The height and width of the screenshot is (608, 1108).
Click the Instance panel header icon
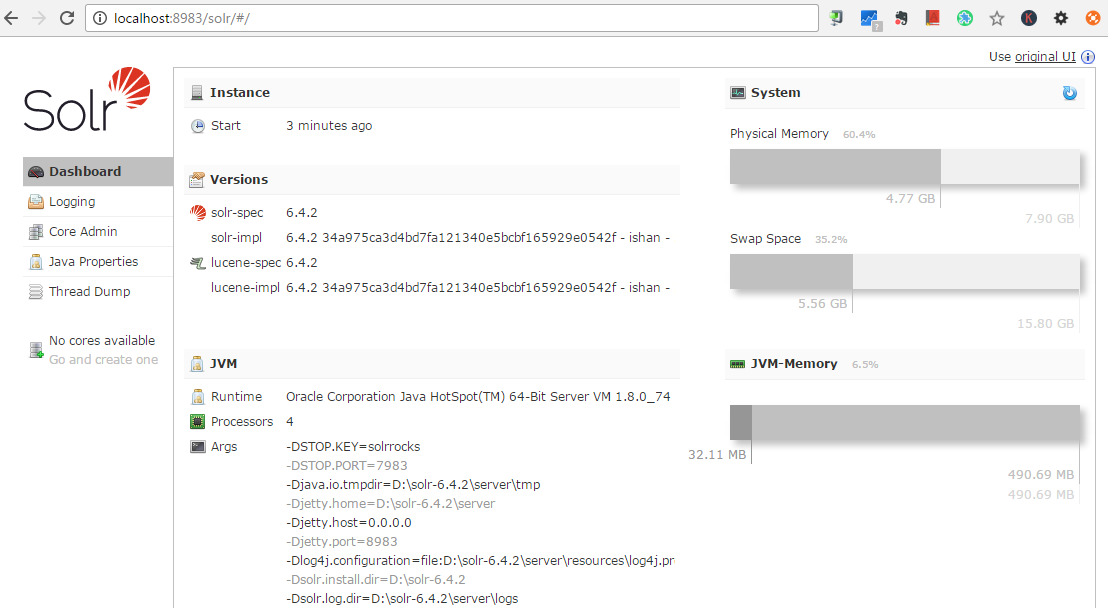197,92
